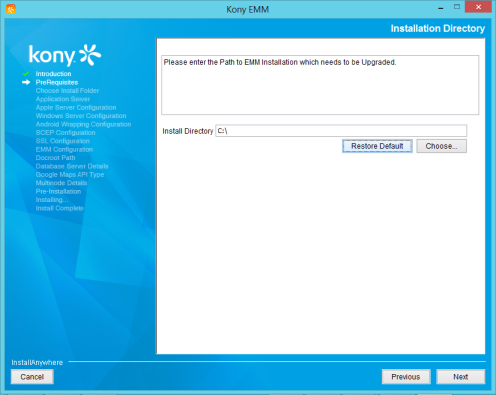Viewport: 496px width, 395px height.
Task: Click the Kony EMM window title
Action: point(248,9)
